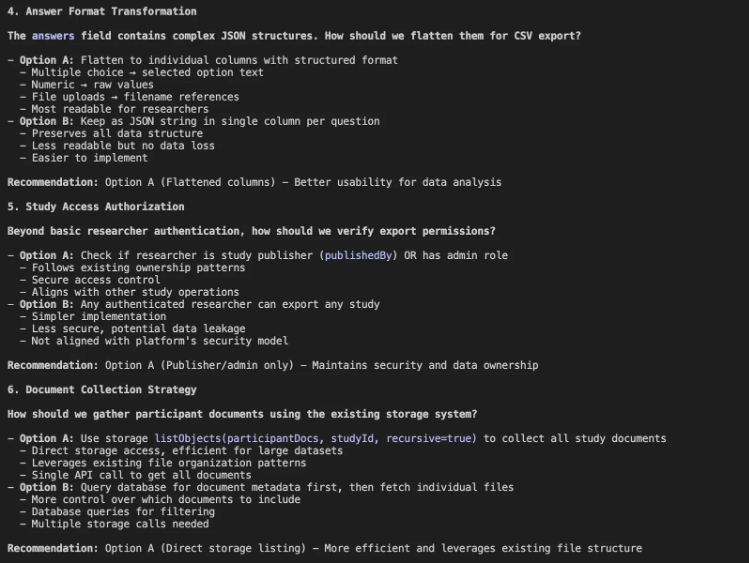This screenshot has width=749, height=563.
Task: Select the "6. Document Collection Strategy" heading
Action: 102,389
